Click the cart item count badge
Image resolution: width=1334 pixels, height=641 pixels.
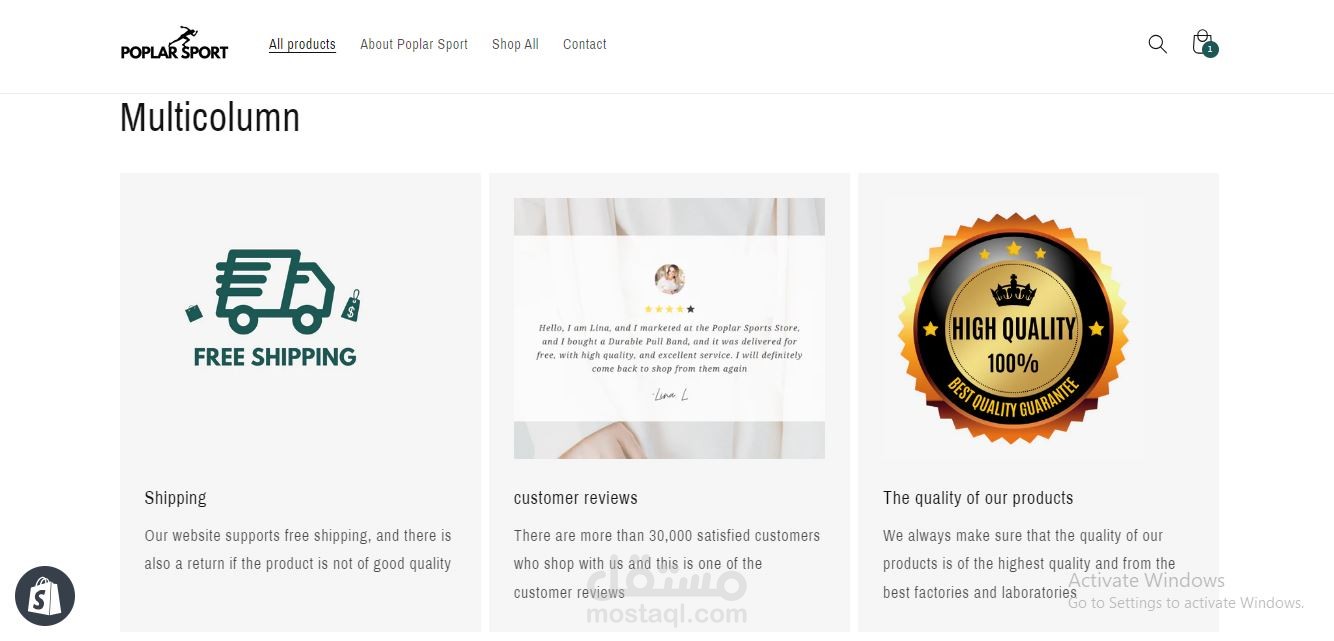tap(1210, 49)
